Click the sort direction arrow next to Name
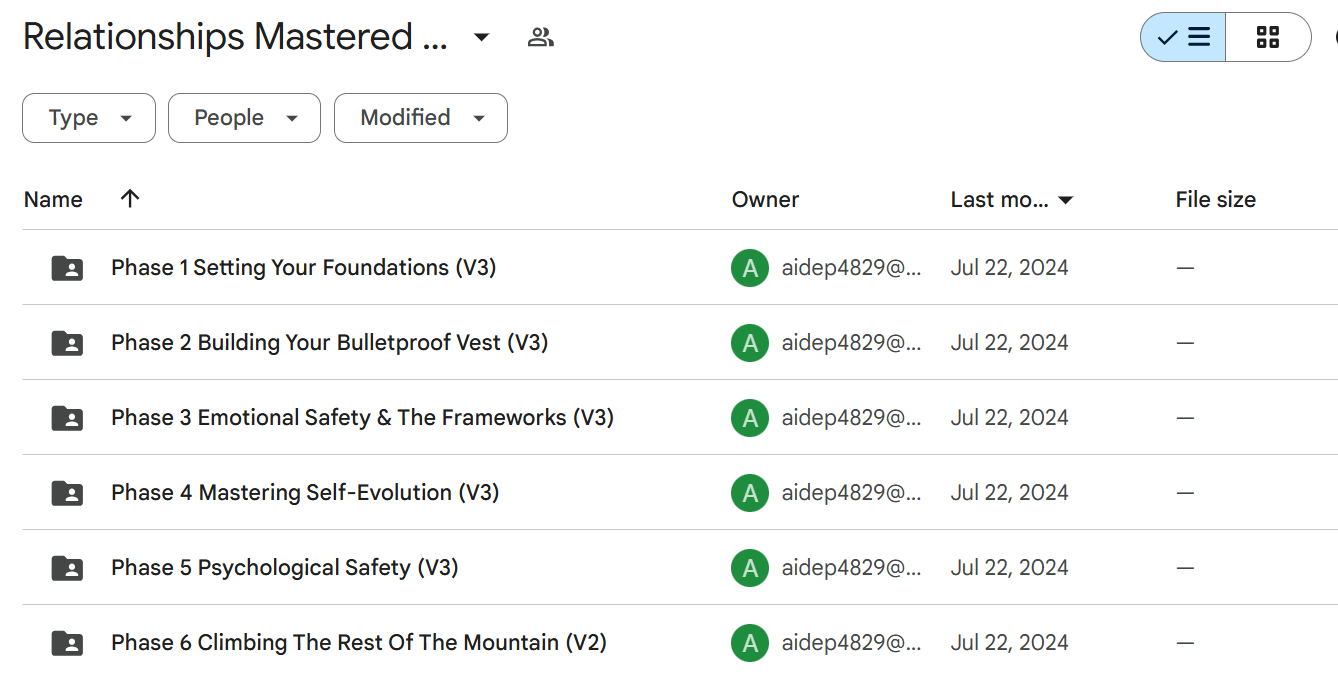Screen dimensions: 1338x675 click(129, 198)
